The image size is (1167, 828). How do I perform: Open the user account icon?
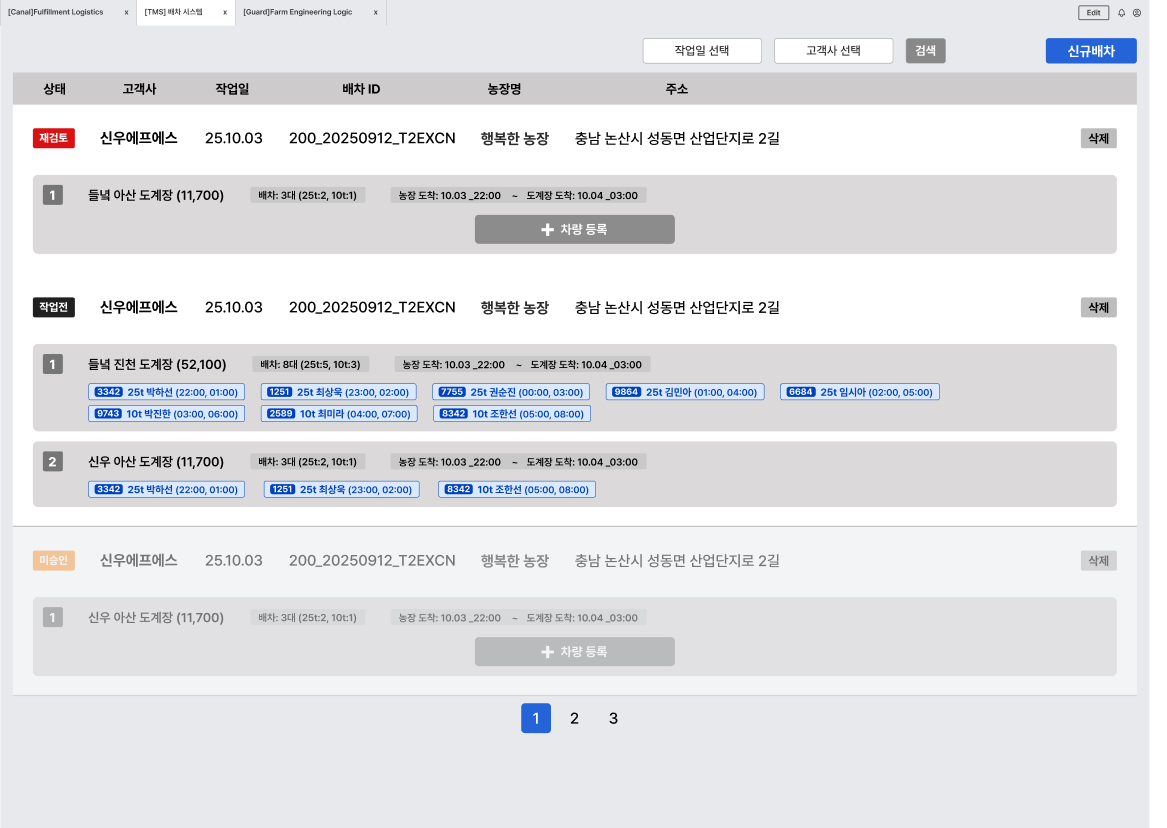pos(1136,13)
